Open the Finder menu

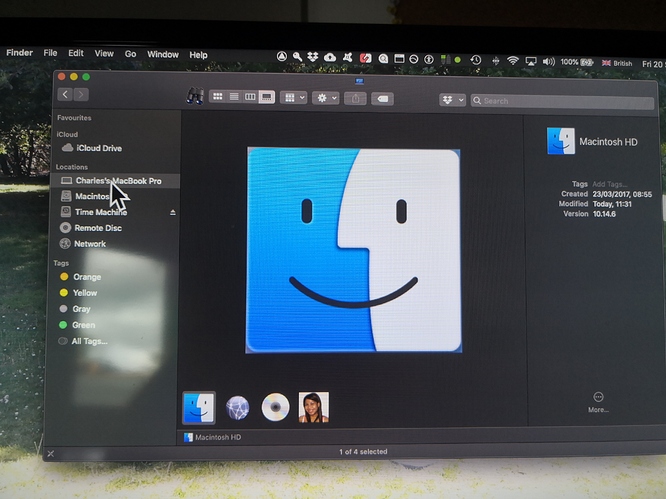tap(19, 53)
